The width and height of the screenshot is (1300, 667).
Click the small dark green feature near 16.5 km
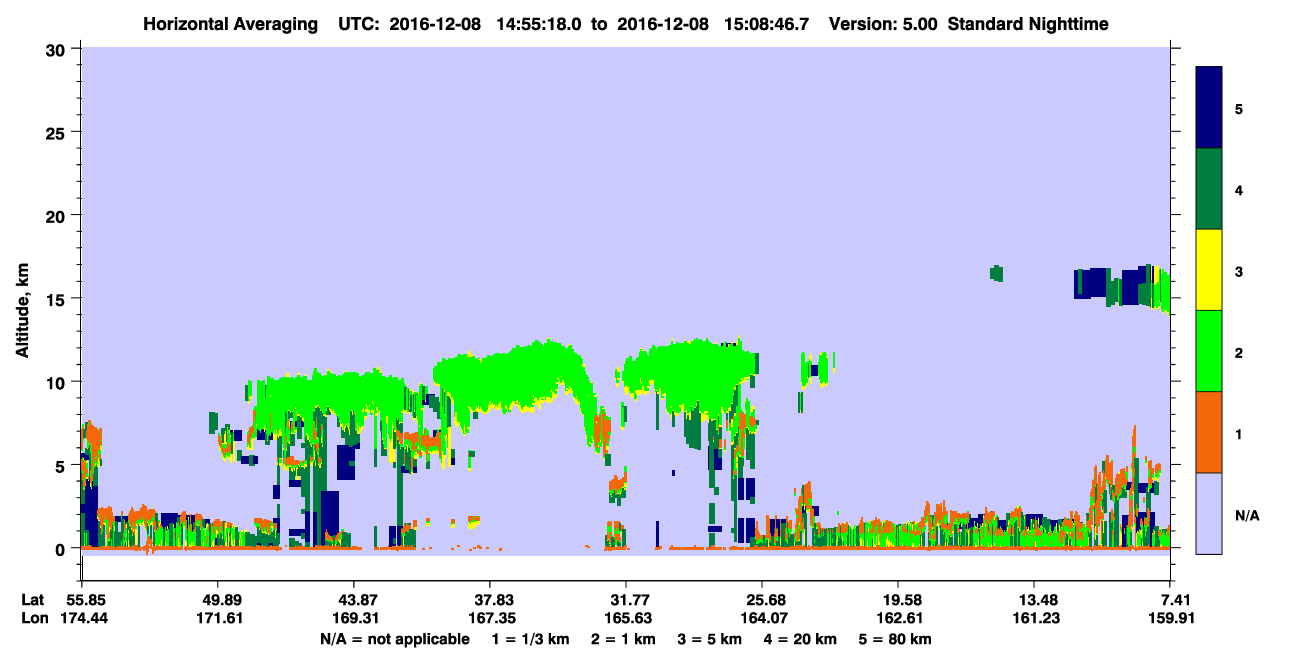pos(996,273)
